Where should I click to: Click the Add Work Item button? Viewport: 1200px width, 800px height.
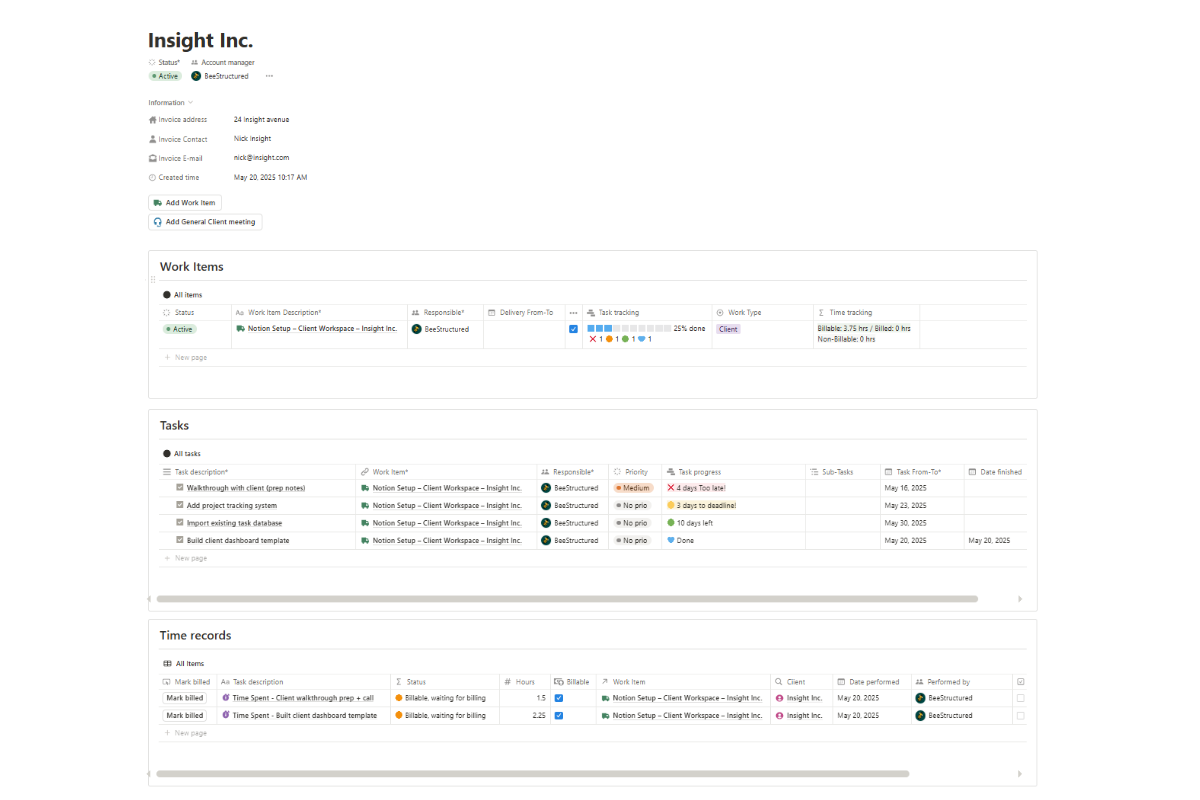click(185, 202)
